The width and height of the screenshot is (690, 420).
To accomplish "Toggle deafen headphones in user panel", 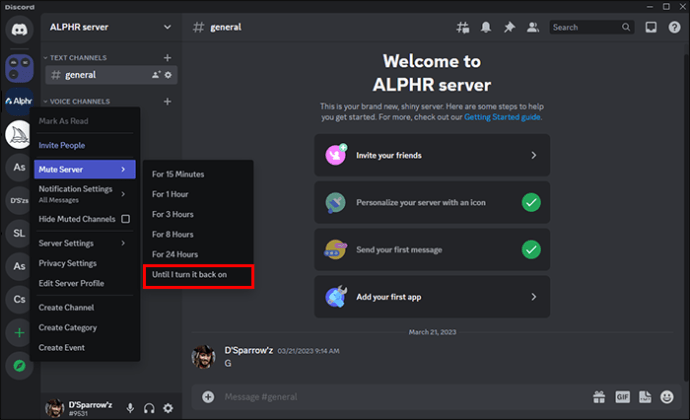I will point(149,408).
